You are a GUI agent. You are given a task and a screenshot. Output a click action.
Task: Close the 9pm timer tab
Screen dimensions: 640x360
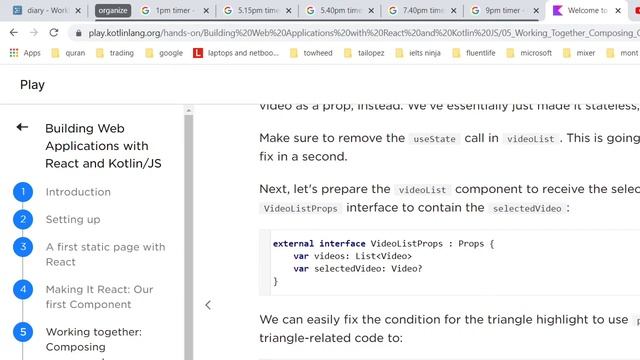click(x=536, y=11)
